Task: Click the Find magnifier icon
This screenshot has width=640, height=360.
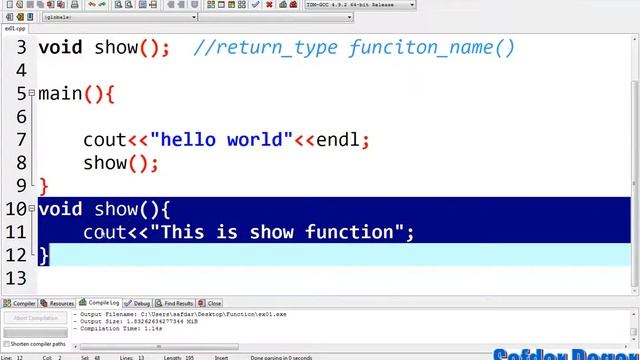Action: (118, 4)
